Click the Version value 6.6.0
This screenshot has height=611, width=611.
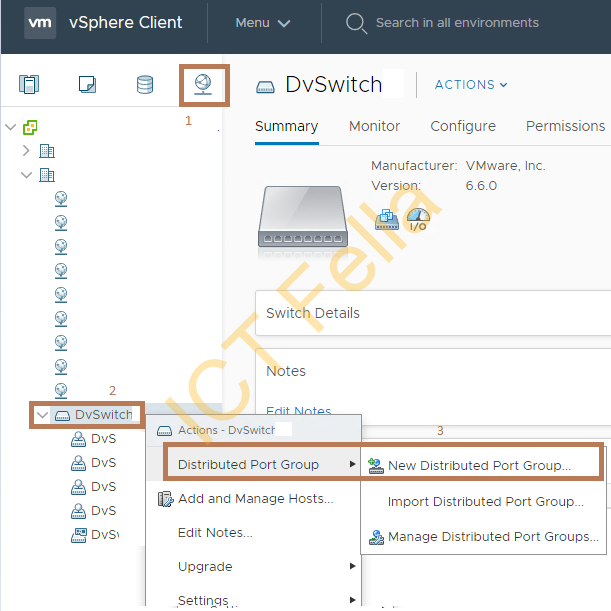[x=481, y=185]
